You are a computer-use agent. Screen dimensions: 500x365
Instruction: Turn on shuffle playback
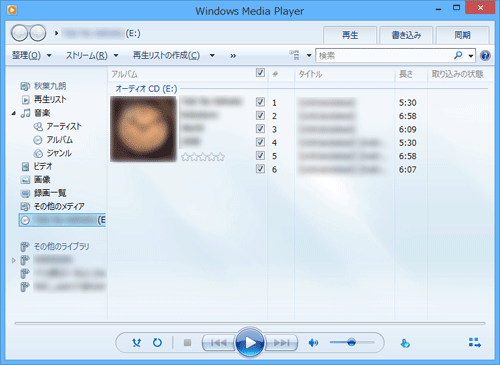[136, 342]
